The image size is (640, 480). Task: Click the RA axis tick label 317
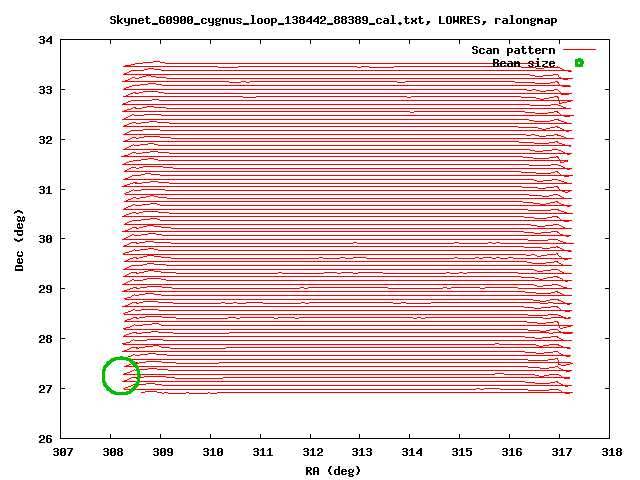562,452
